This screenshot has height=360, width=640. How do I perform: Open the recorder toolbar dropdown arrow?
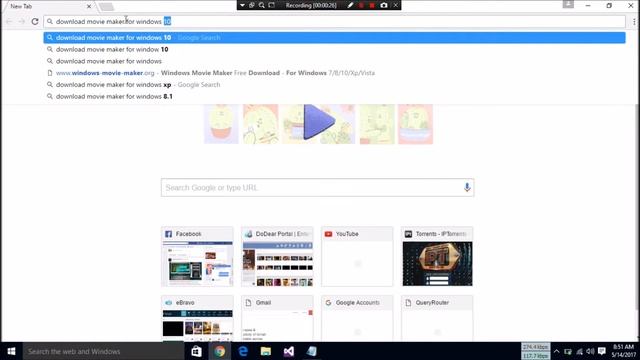[242, 5]
